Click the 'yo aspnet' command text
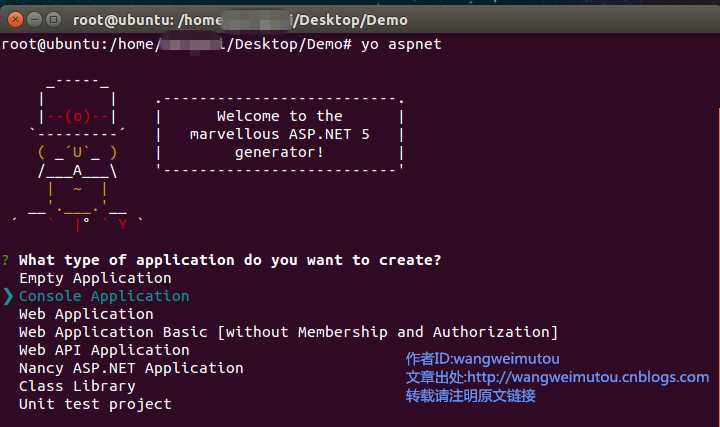This screenshot has width=720, height=427. point(401,45)
